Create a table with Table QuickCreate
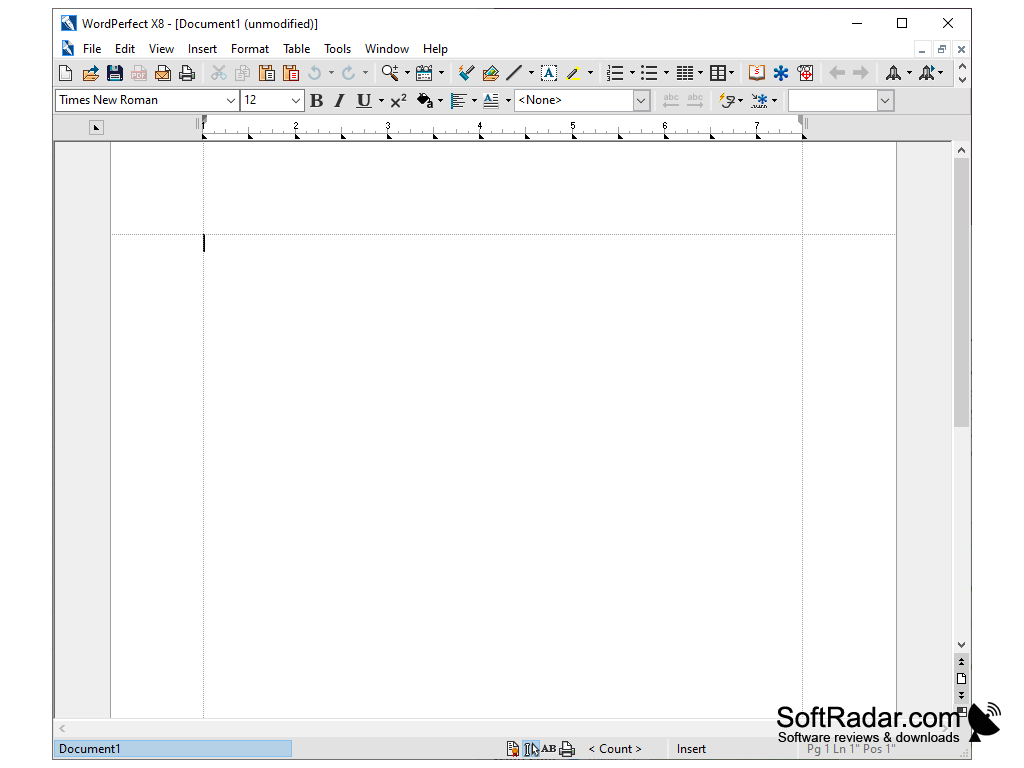Image resolution: width=1024 pixels, height=768 pixels. click(x=717, y=72)
